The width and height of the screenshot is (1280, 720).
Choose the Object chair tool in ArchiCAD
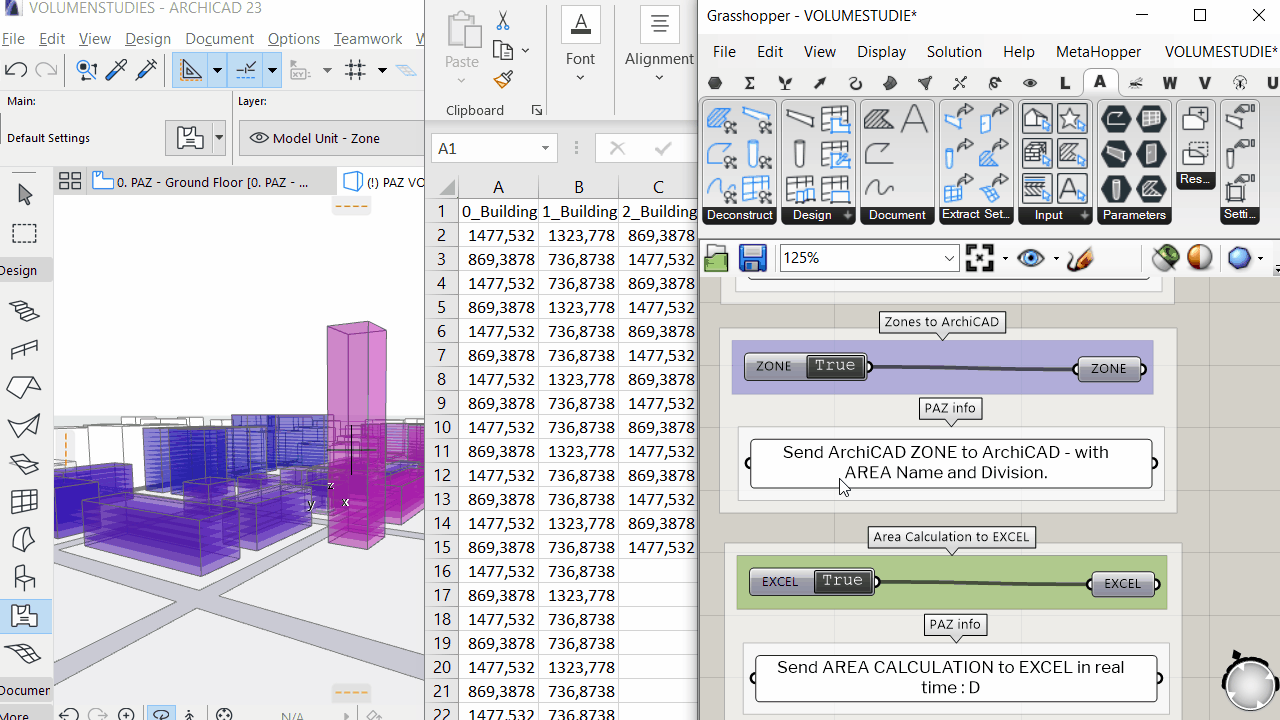click(25, 578)
